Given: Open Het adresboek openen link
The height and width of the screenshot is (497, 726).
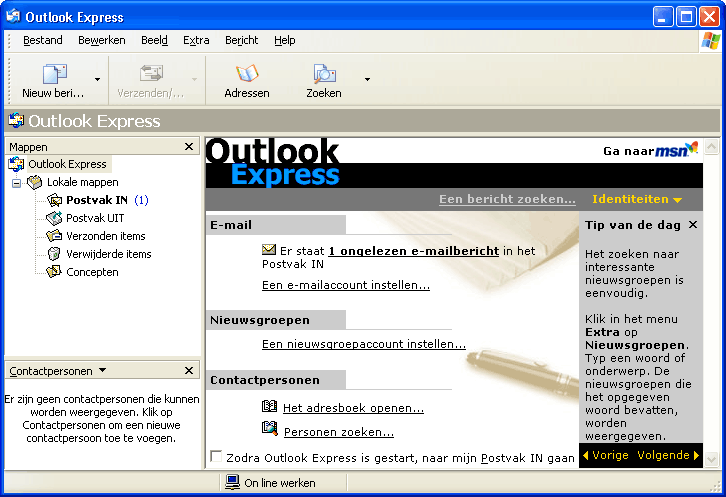Looking at the screenshot, I should coord(353,409).
